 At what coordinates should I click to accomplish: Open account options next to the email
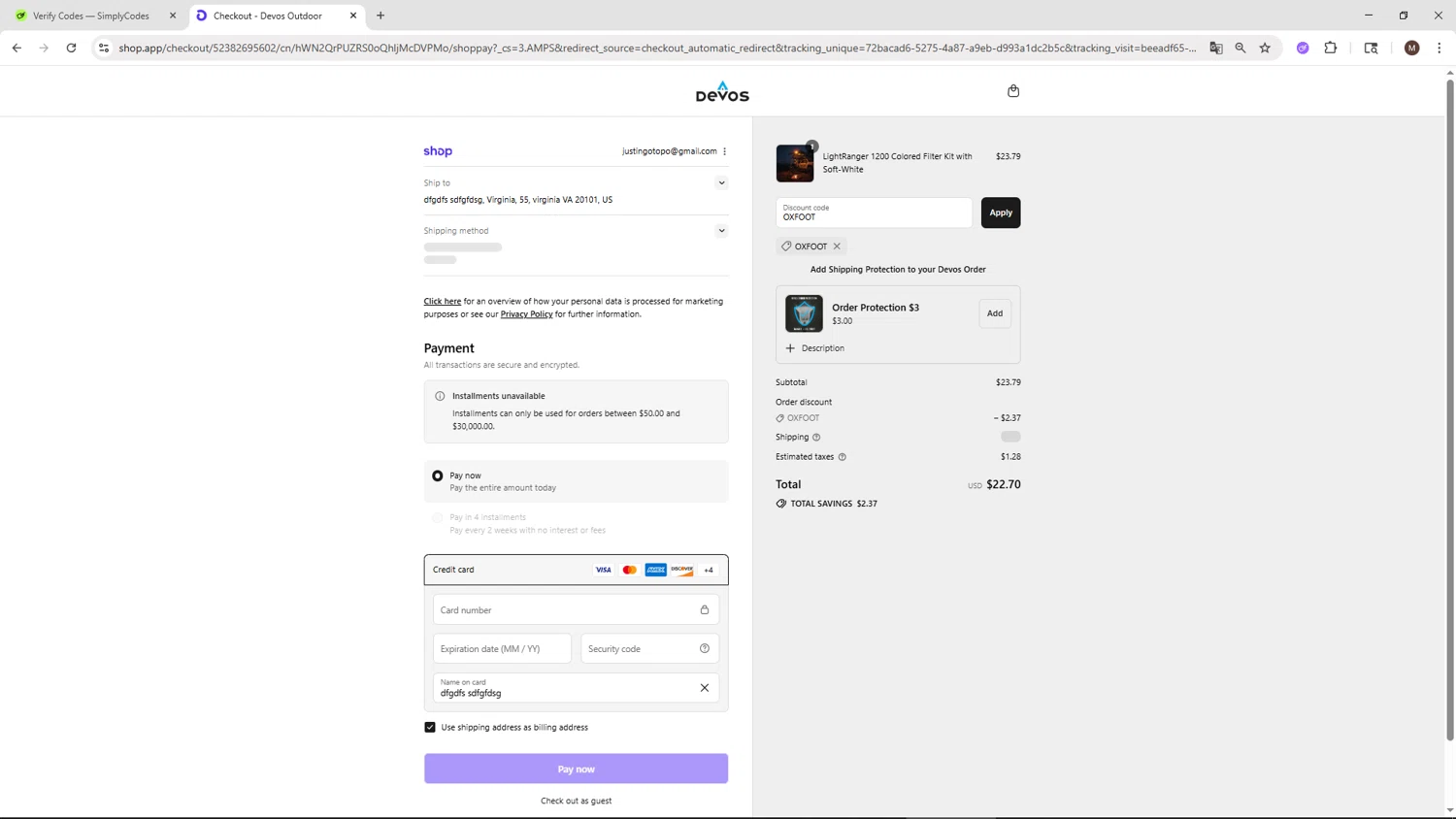(724, 151)
